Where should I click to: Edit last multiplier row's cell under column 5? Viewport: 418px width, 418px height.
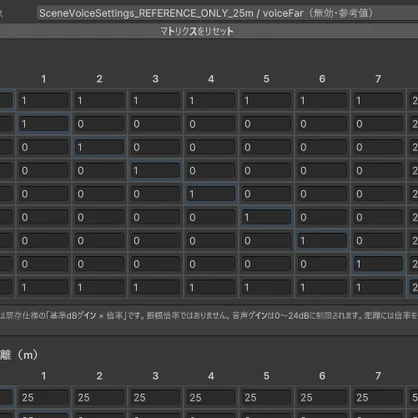coord(266,287)
